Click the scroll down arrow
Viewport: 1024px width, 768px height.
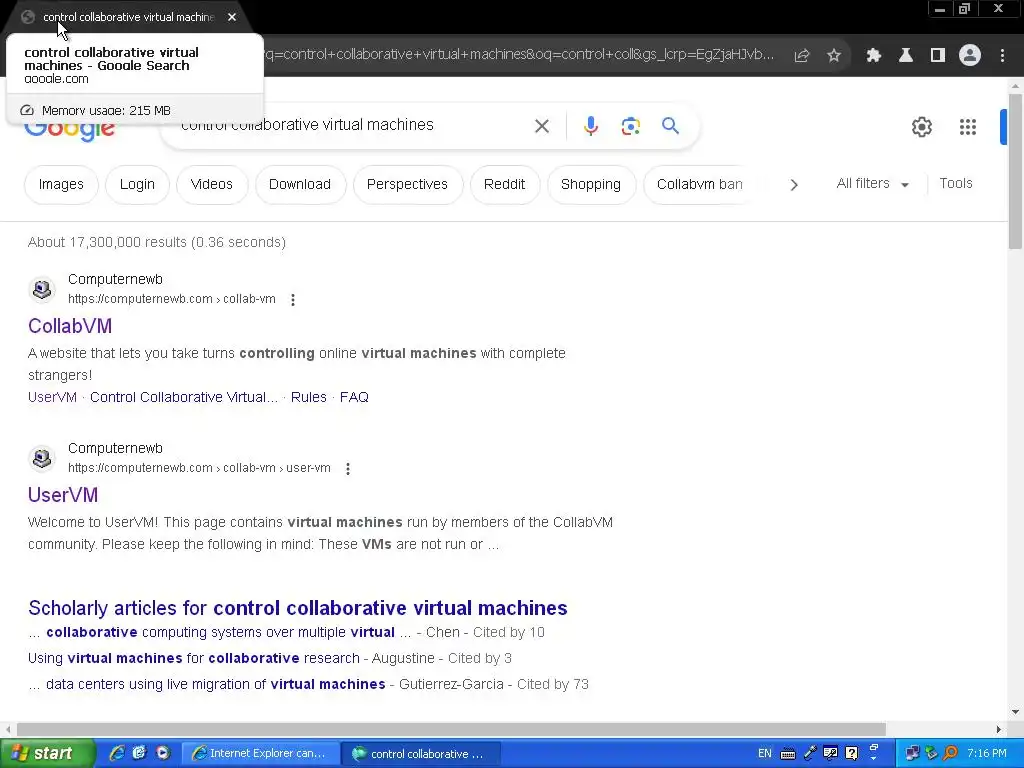(1015, 712)
